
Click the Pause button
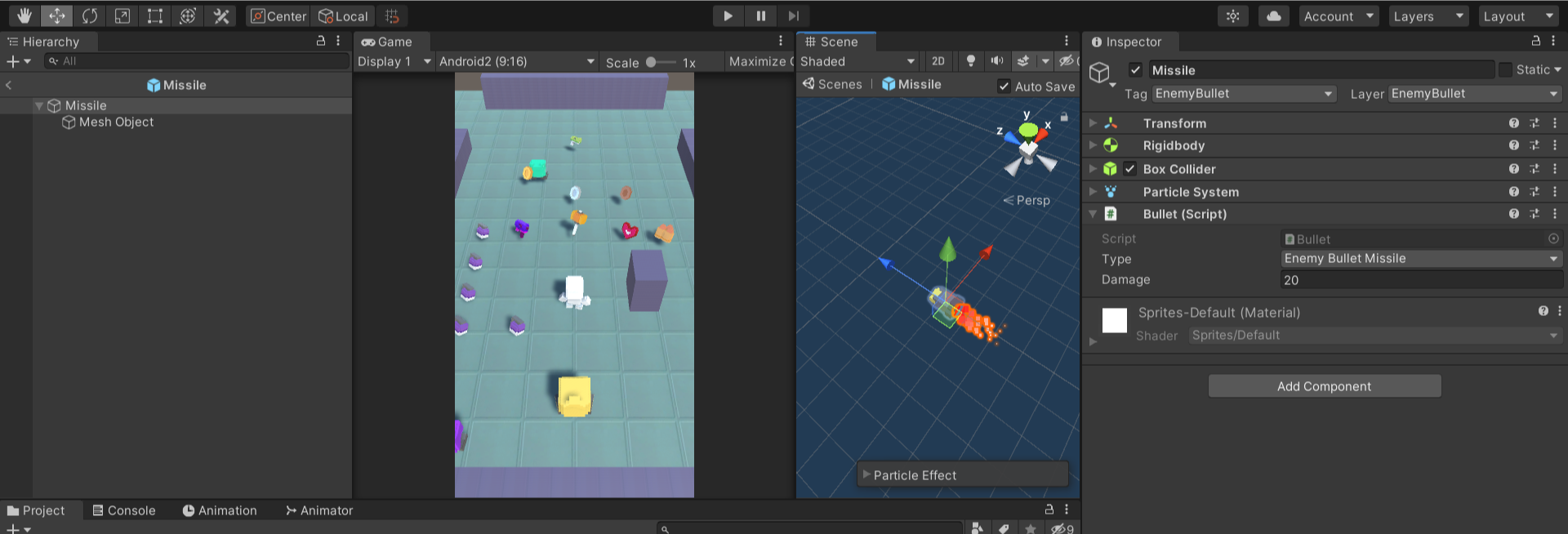[x=760, y=16]
